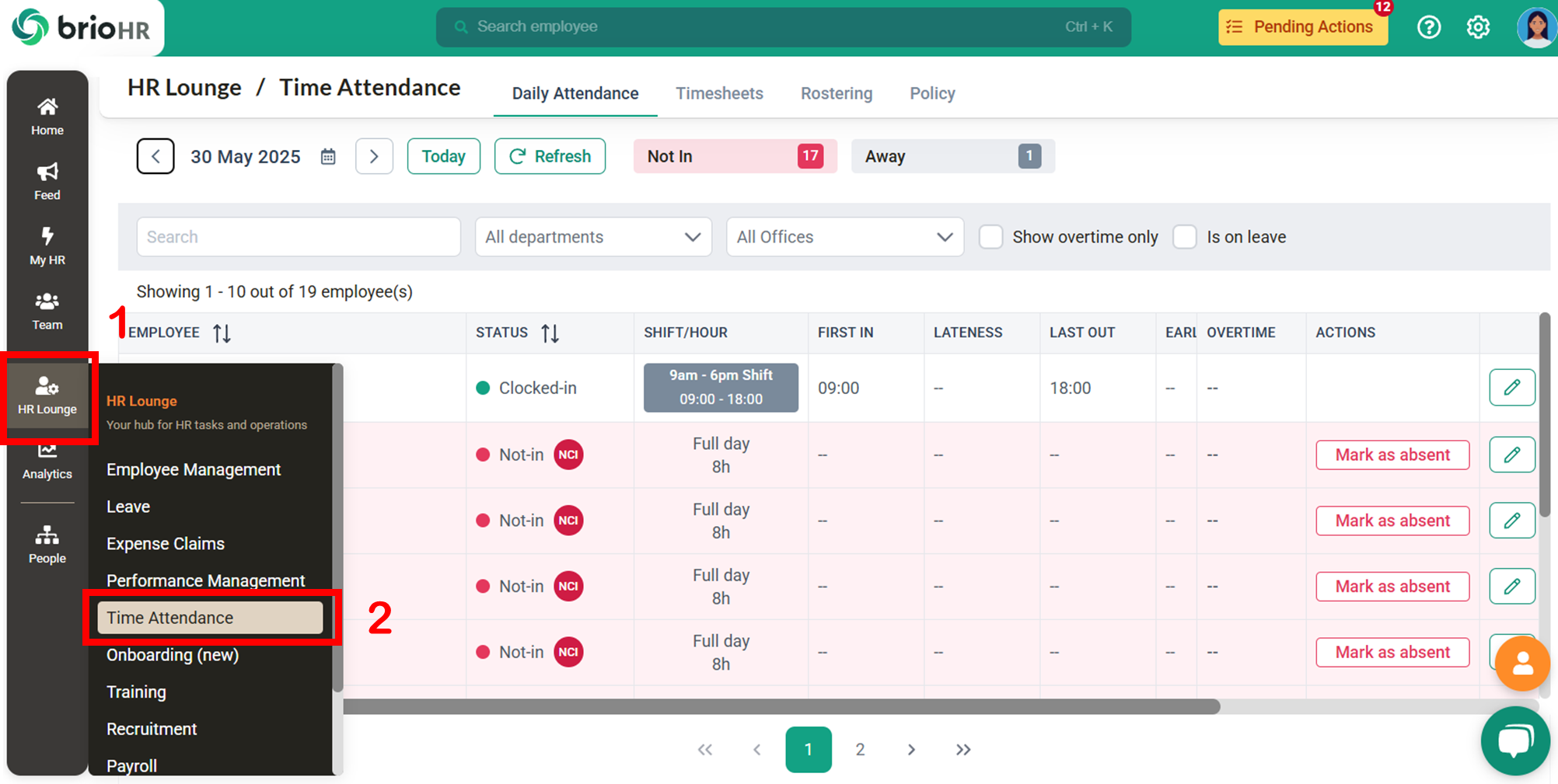Image resolution: width=1558 pixels, height=784 pixels.
Task: Switch to the Rostering tab
Action: click(837, 93)
